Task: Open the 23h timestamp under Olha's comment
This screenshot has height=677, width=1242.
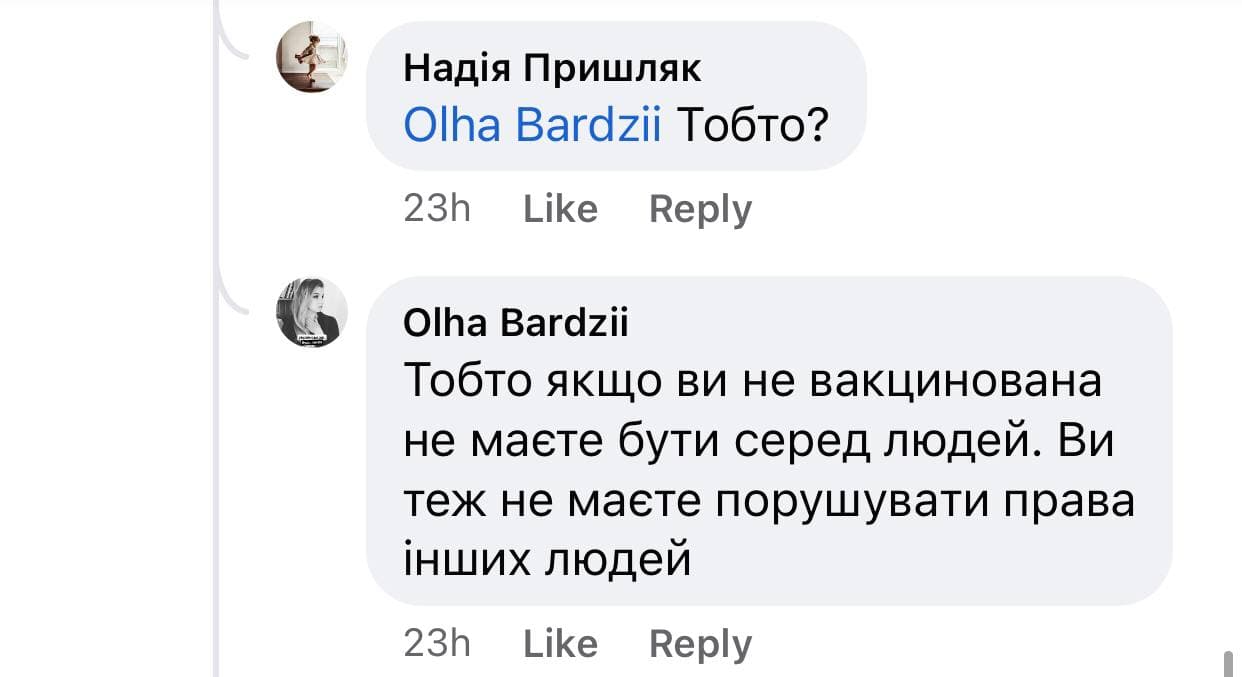Action: coord(437,644)
